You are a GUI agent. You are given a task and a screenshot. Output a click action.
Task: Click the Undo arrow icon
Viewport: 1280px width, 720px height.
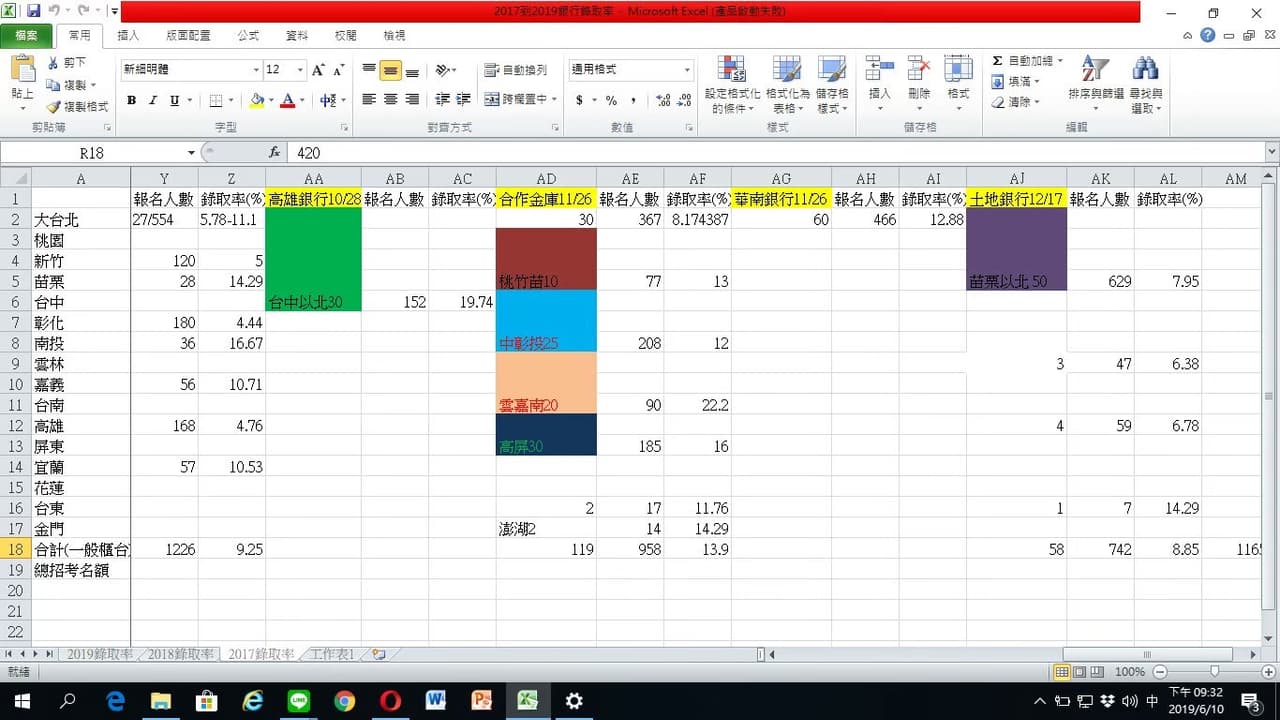(x=53, y=12)
